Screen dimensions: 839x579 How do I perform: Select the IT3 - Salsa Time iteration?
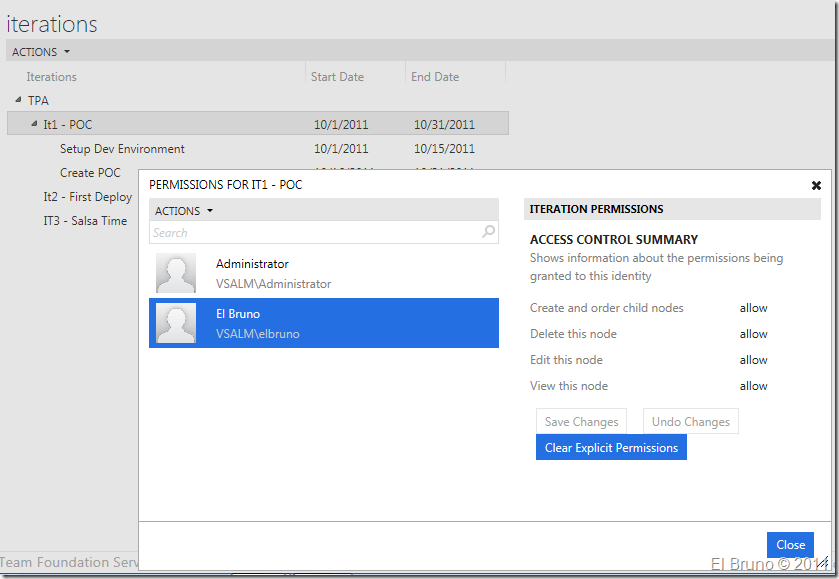pyautogui.click(x=85, y=221)
